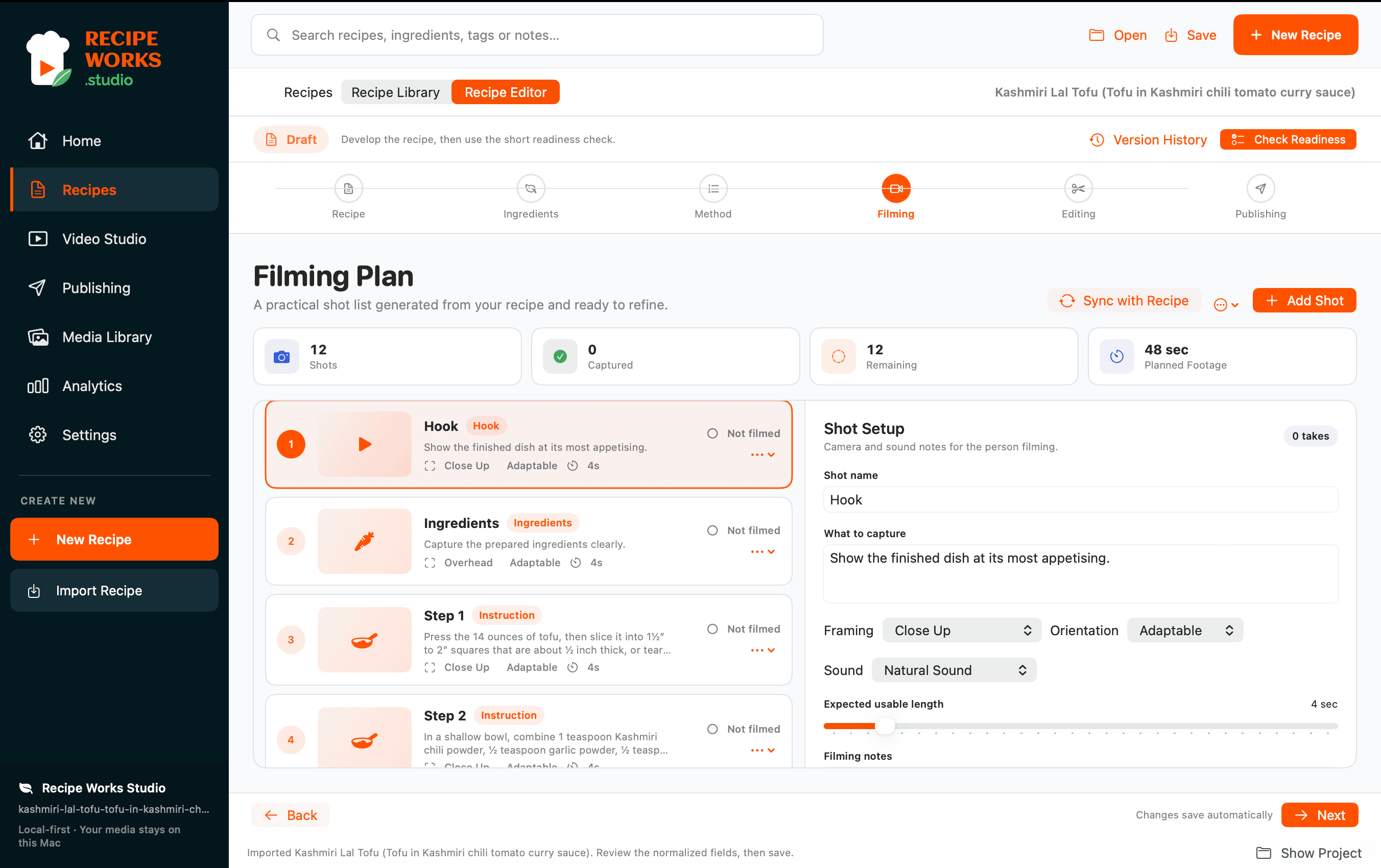The image size is (1381, 868).
Task: Expand the Hook shot options menu
Action: click(763, 454)
